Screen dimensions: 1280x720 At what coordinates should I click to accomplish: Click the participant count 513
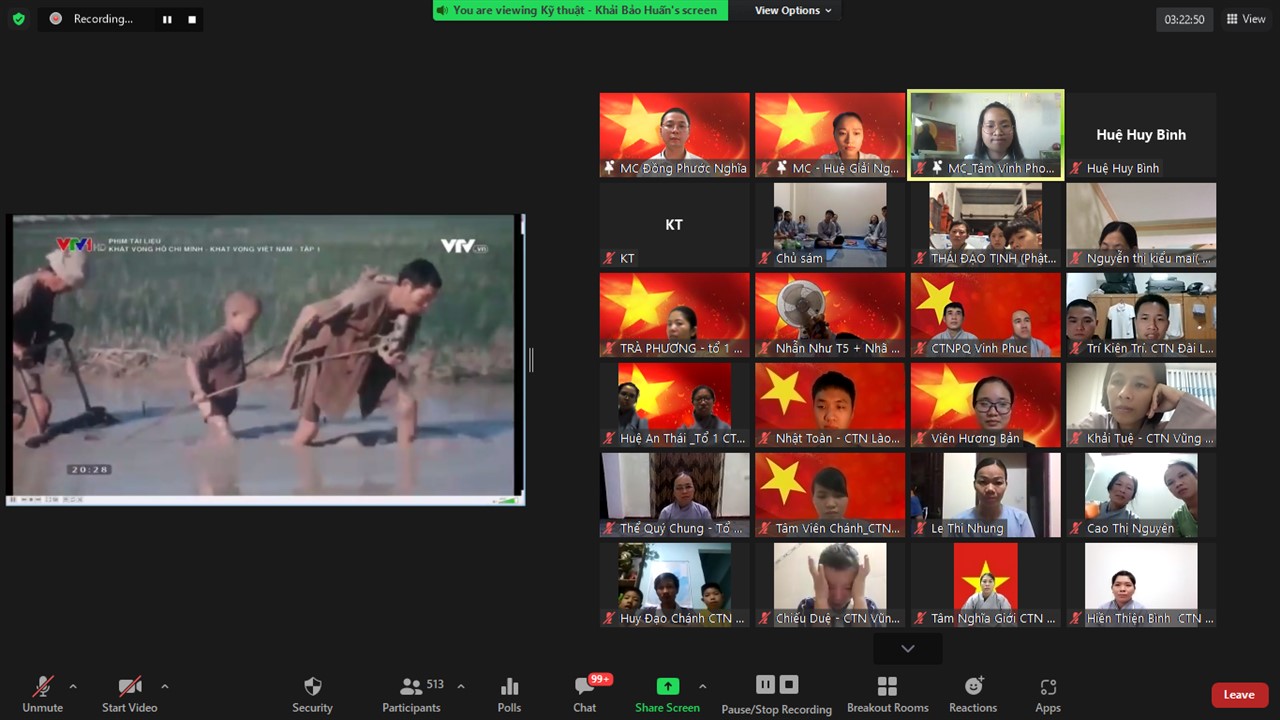(x=435, y=684)
